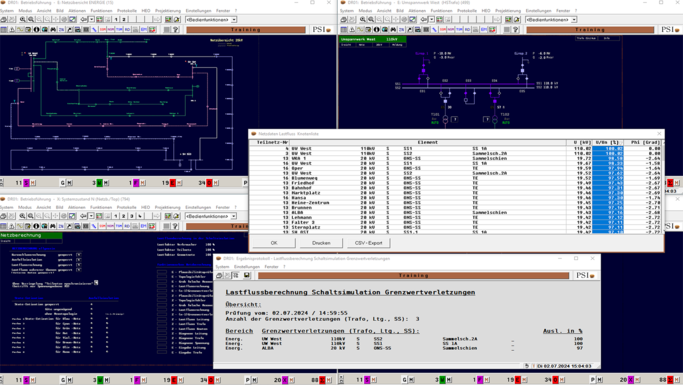Toggle fourth gesperrt checkbox in Netzberechnung panel

pos(78,270)
